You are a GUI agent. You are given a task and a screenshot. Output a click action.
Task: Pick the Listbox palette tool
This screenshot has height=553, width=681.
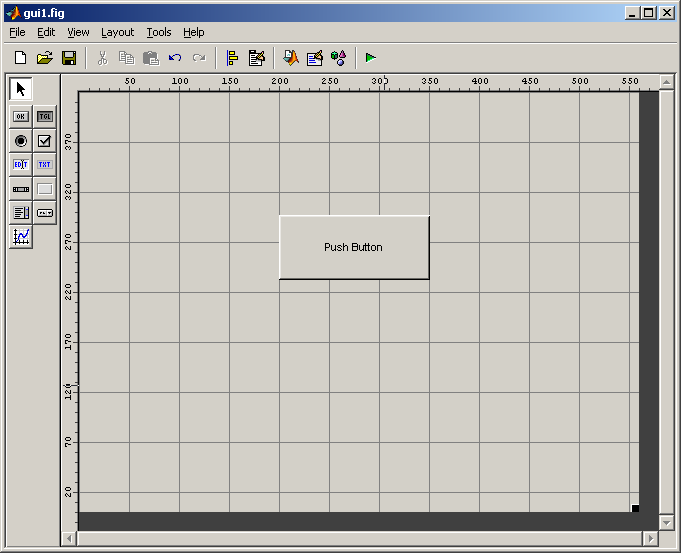20,213
